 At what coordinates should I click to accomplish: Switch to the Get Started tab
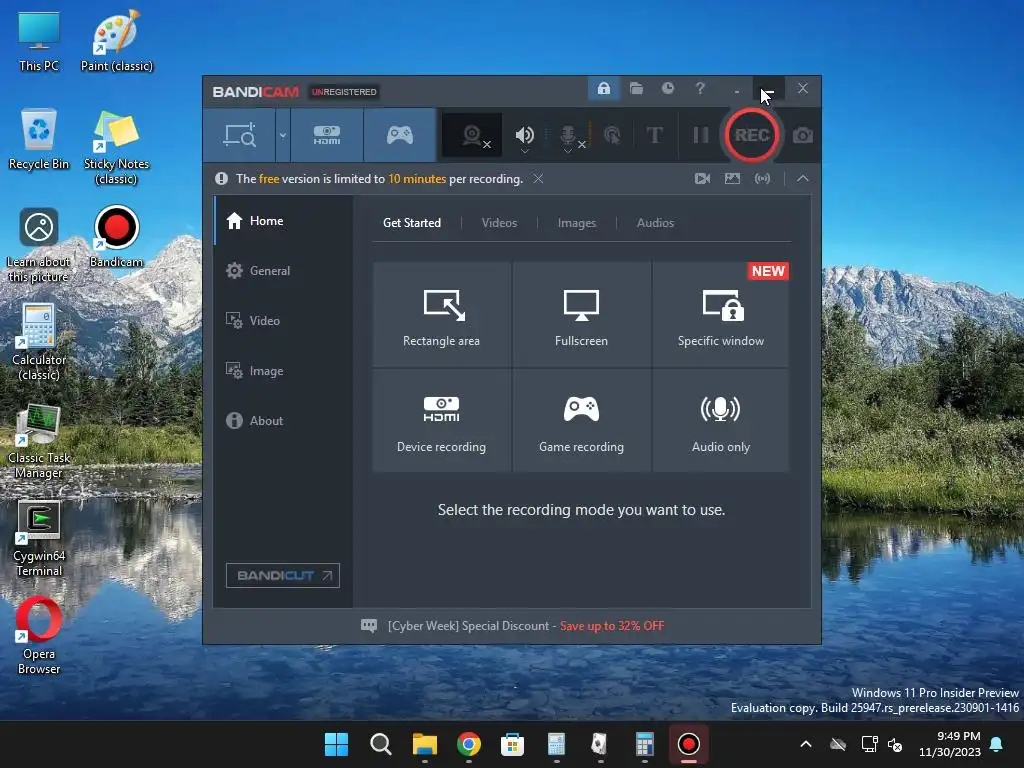pos(411,223)
